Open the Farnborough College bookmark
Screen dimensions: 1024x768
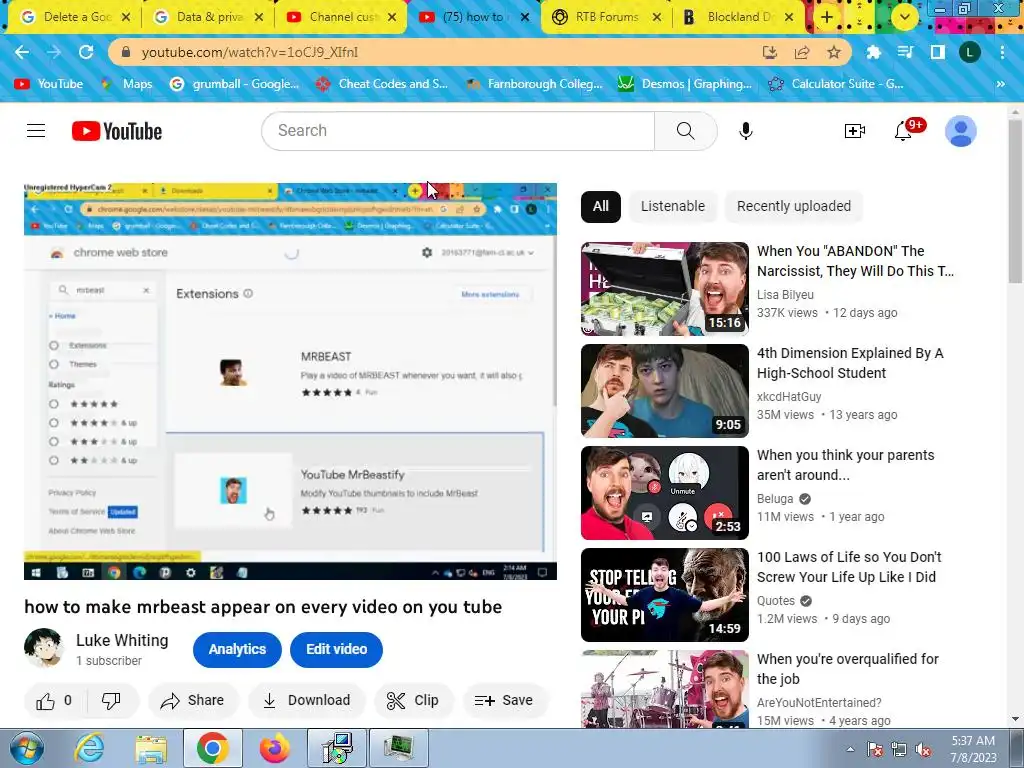[x=535, y=84]
